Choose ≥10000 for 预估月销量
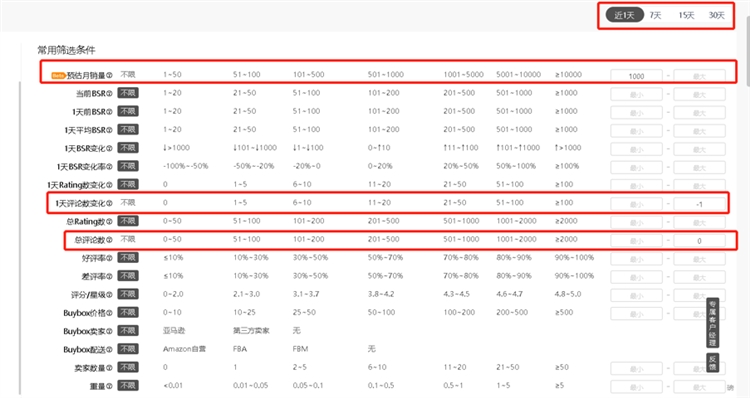Image resolution: width=750 pixels, height=398 pixels. click(x=568, y=75)
